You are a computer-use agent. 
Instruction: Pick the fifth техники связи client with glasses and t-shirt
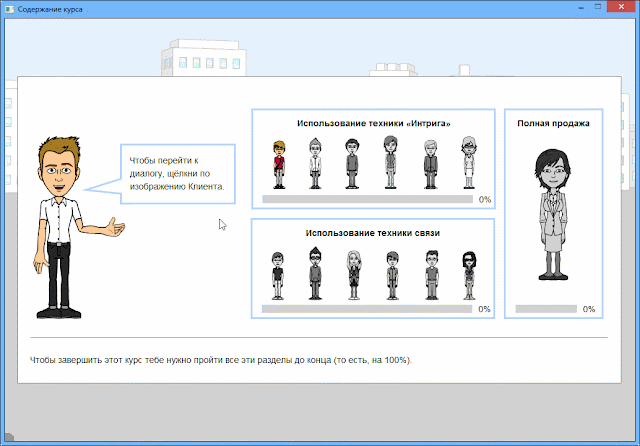[x=432, y=275]
